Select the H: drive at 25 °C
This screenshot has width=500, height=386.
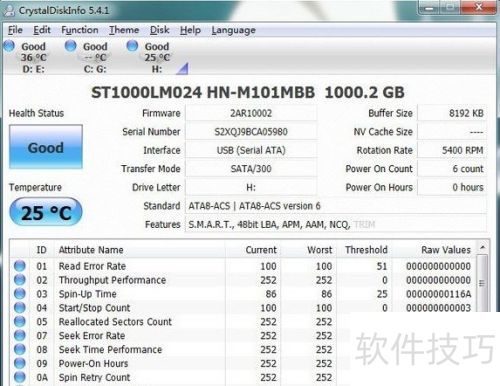(x=157, y=57)
